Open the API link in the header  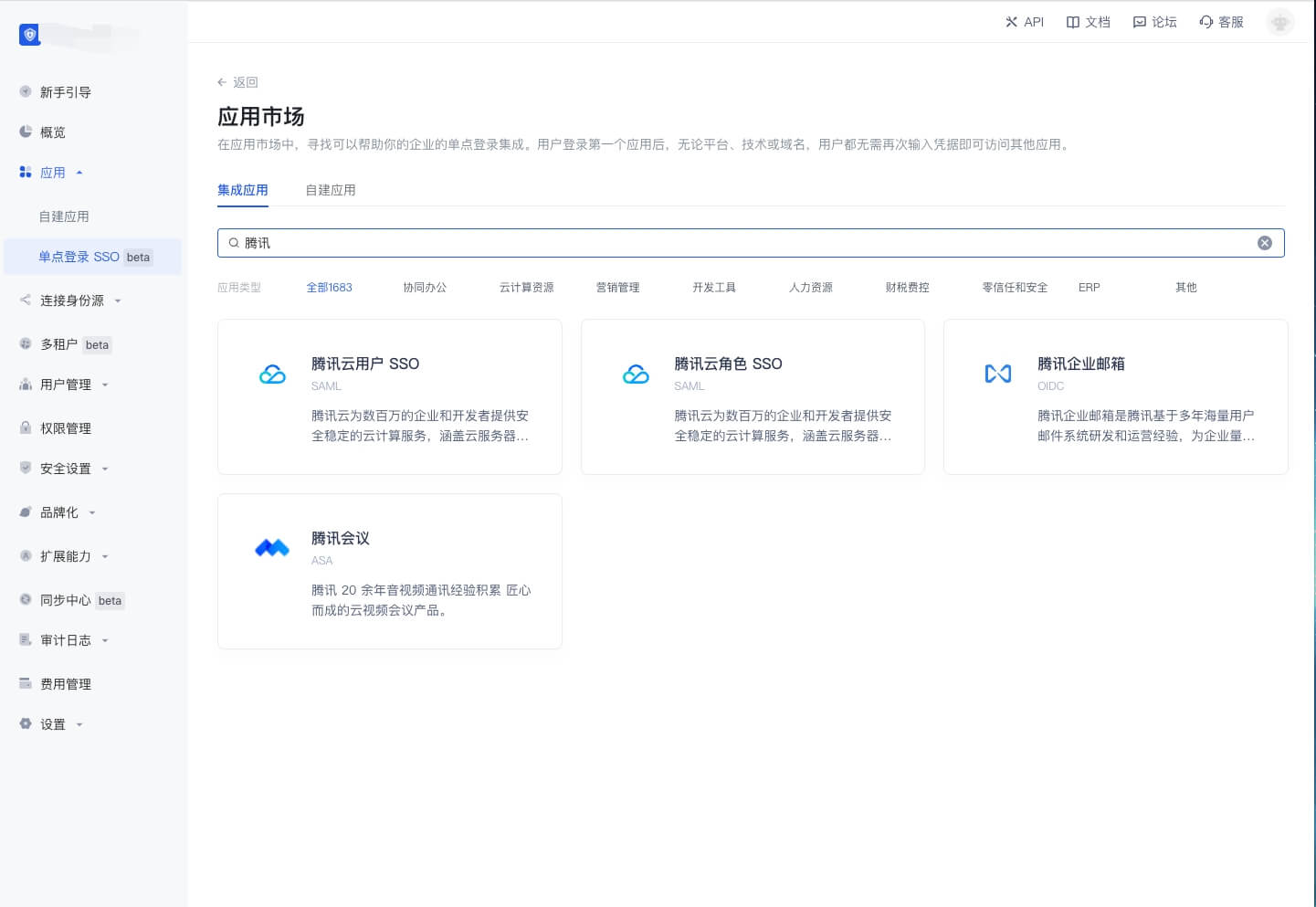click(1024, 22)
